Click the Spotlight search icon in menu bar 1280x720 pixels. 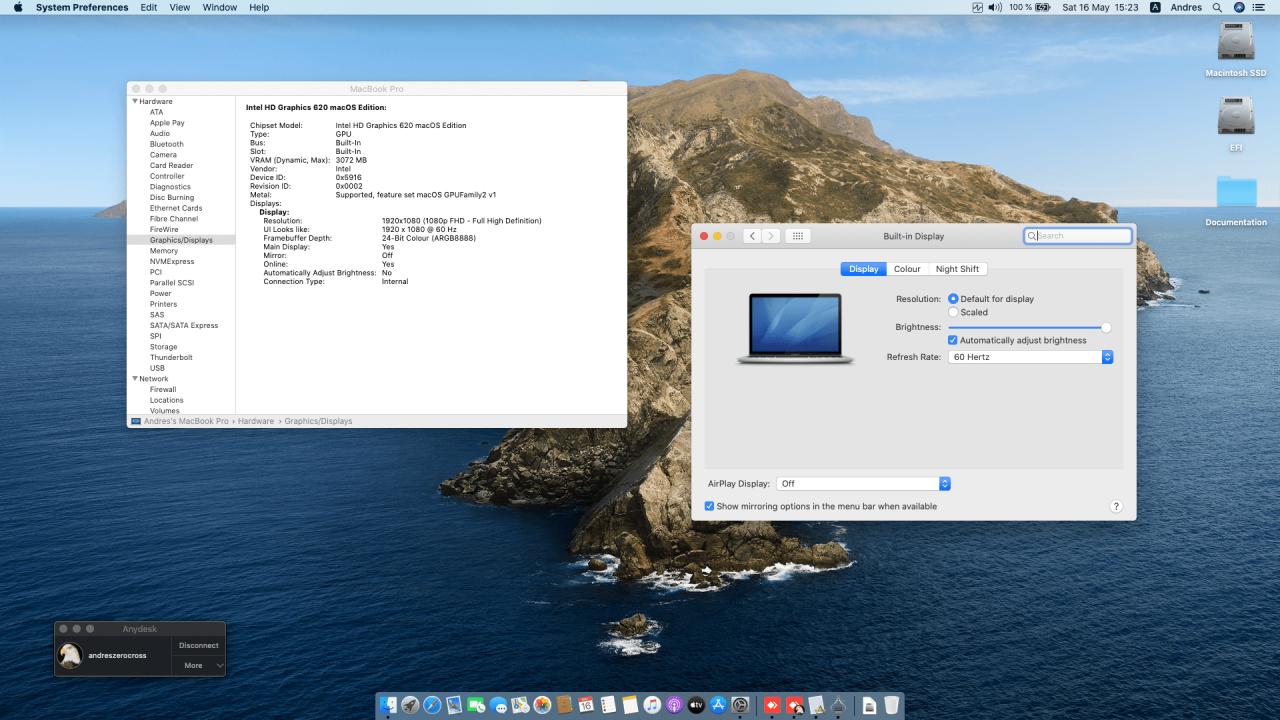(1217, 7)
